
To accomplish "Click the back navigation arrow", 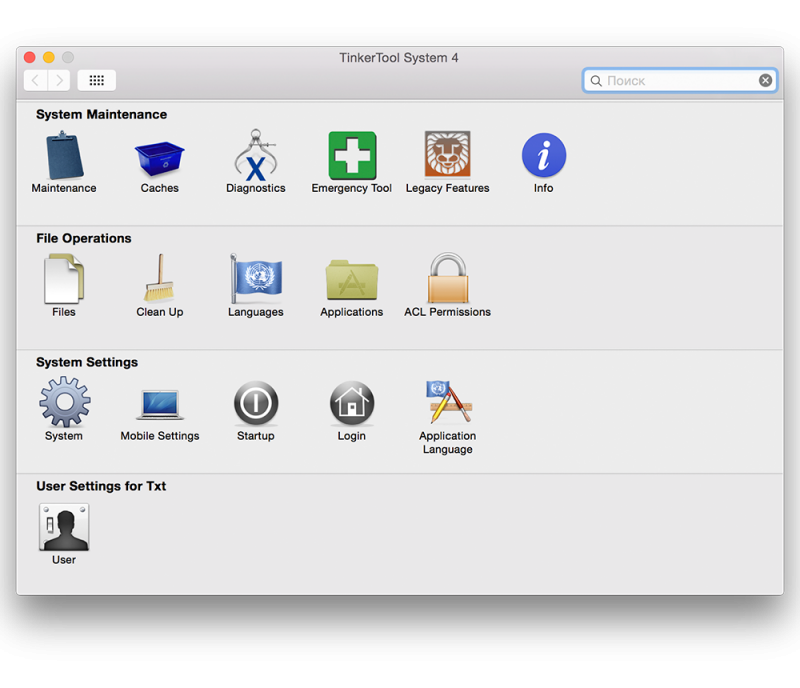I will point(36,80).
